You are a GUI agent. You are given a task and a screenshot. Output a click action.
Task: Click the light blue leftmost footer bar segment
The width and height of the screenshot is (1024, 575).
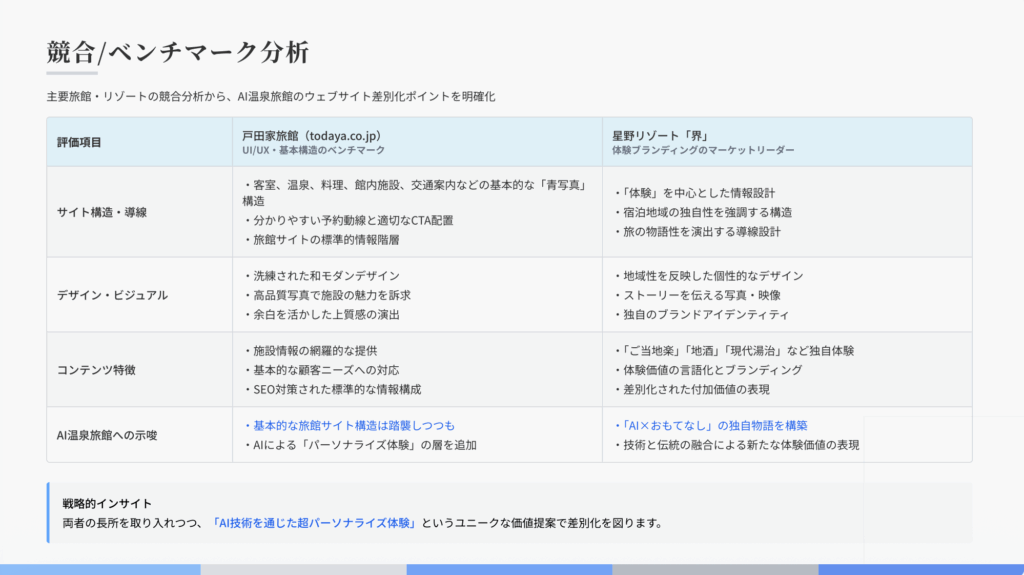(100, 569)
